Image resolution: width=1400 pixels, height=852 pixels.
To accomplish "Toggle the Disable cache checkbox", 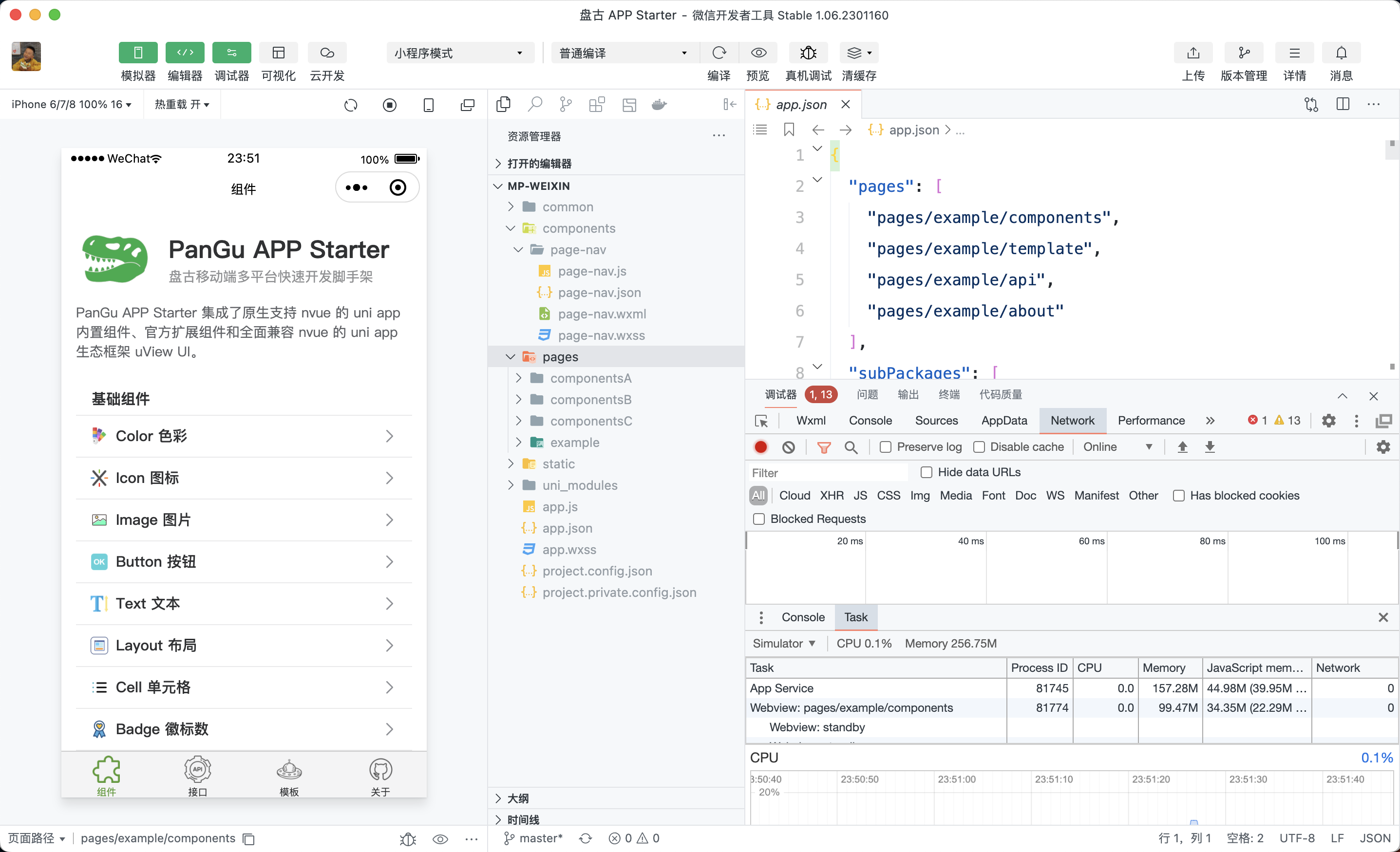I will pyautogui.click(x=979, y=447).
